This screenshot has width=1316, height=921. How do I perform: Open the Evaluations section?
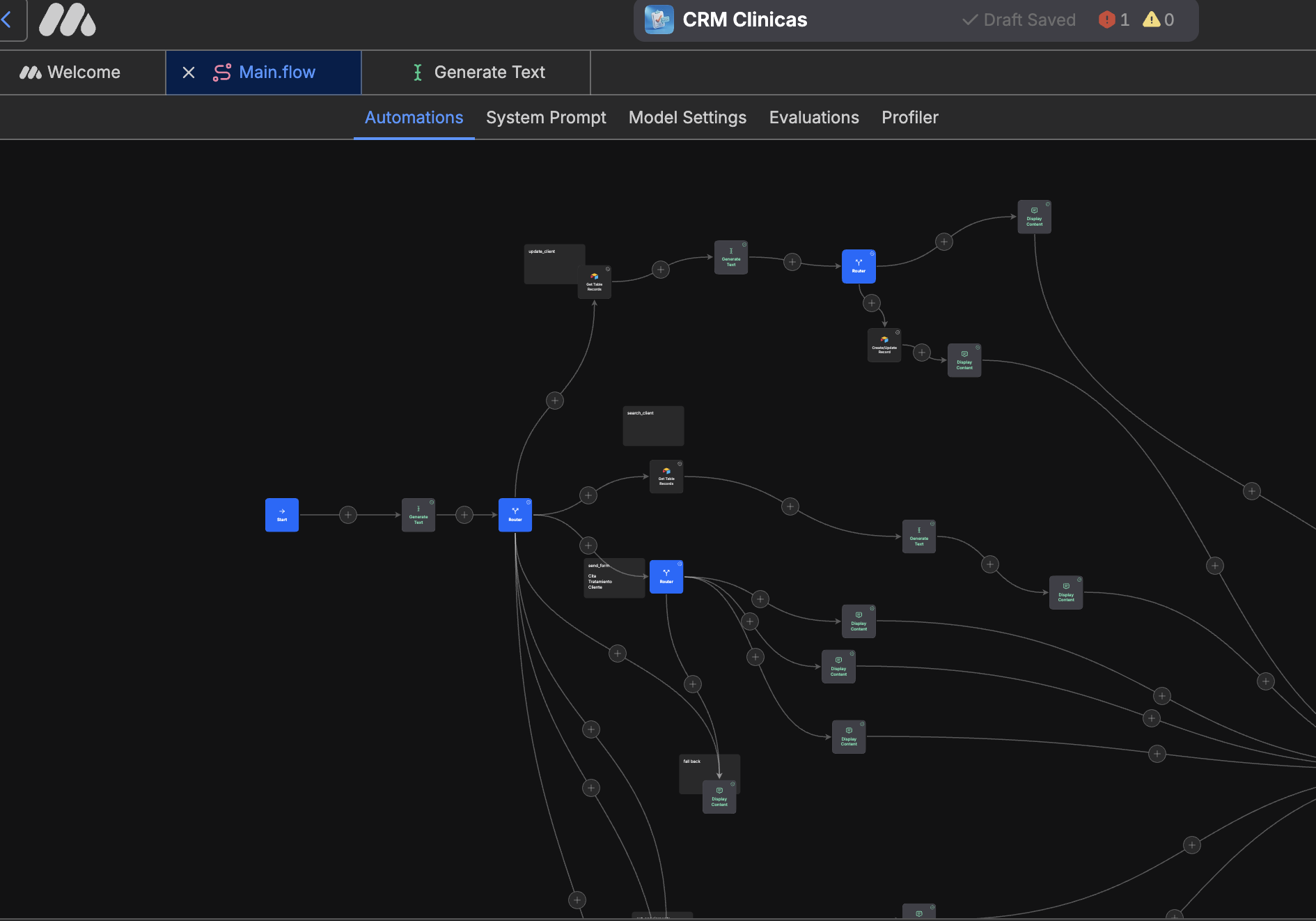(814, 118)
